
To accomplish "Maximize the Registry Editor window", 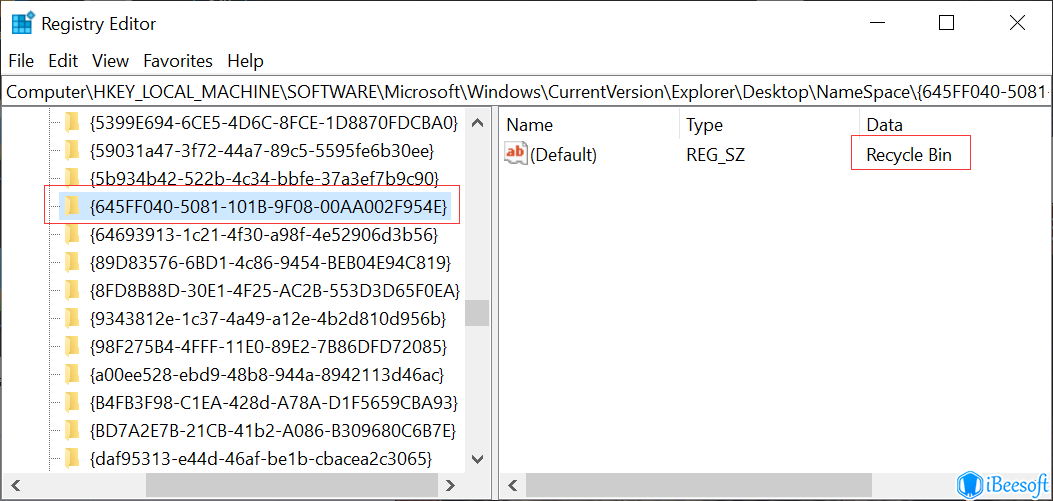I will 946,24.
